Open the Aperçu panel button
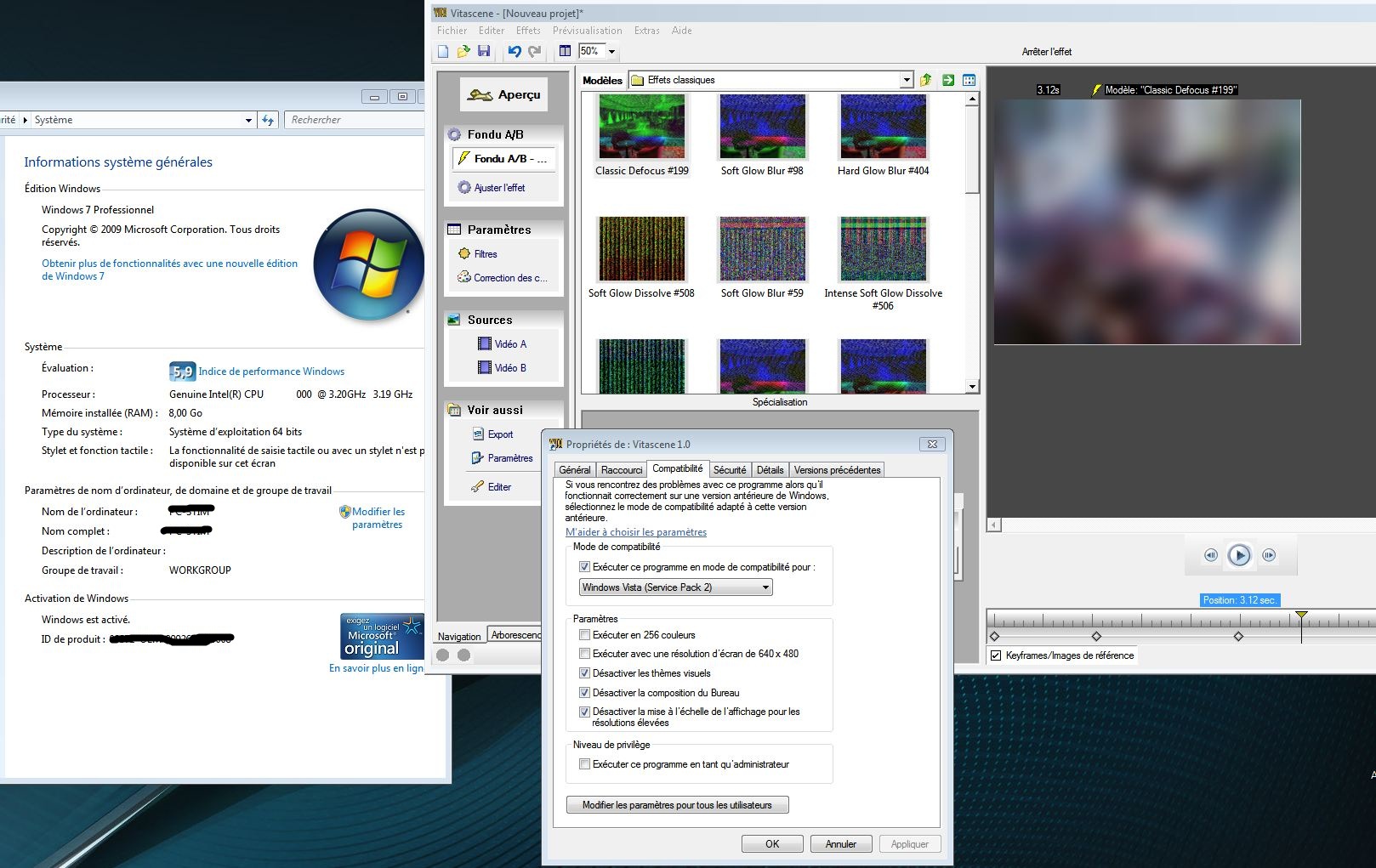This screenshot has width=1376, height=868. (x=504, y=94)
